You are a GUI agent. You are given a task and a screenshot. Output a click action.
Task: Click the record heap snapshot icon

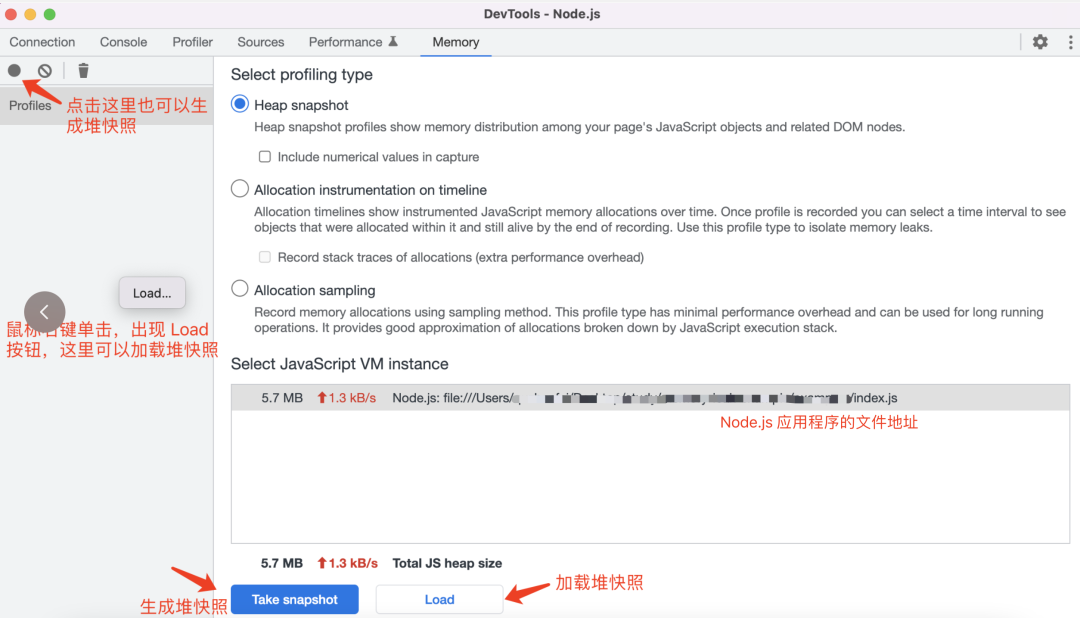pos(14,70)
